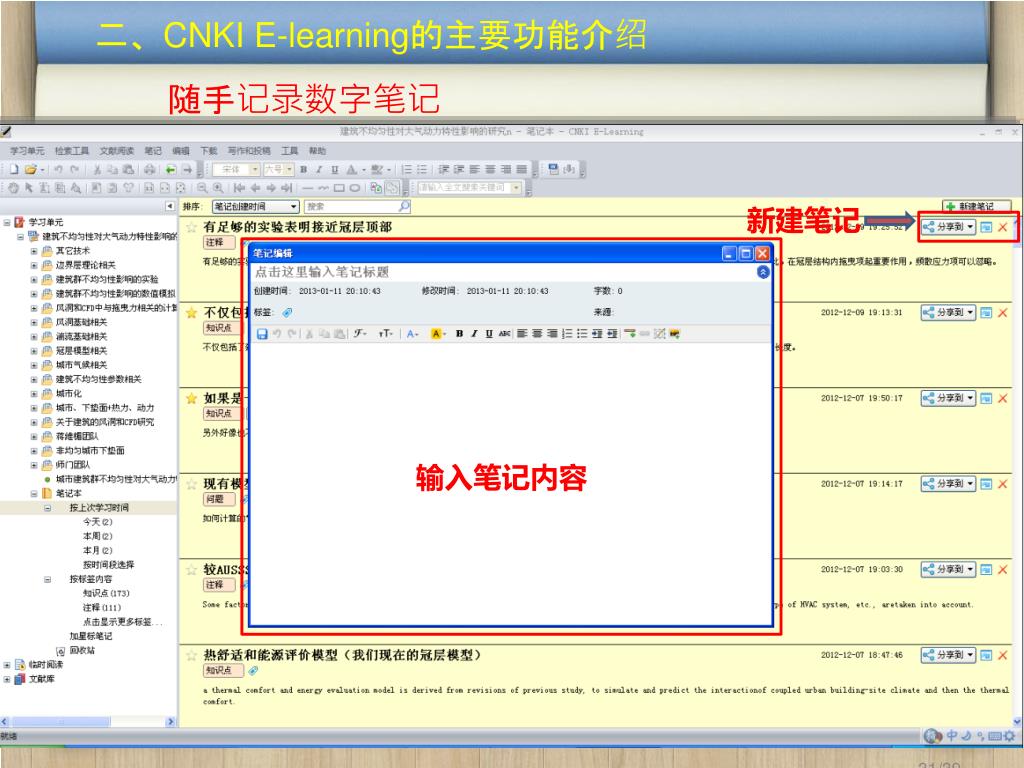Open the 帮助 menu
Viewport: 1024px width, 768px height.
tap(317, 151)
